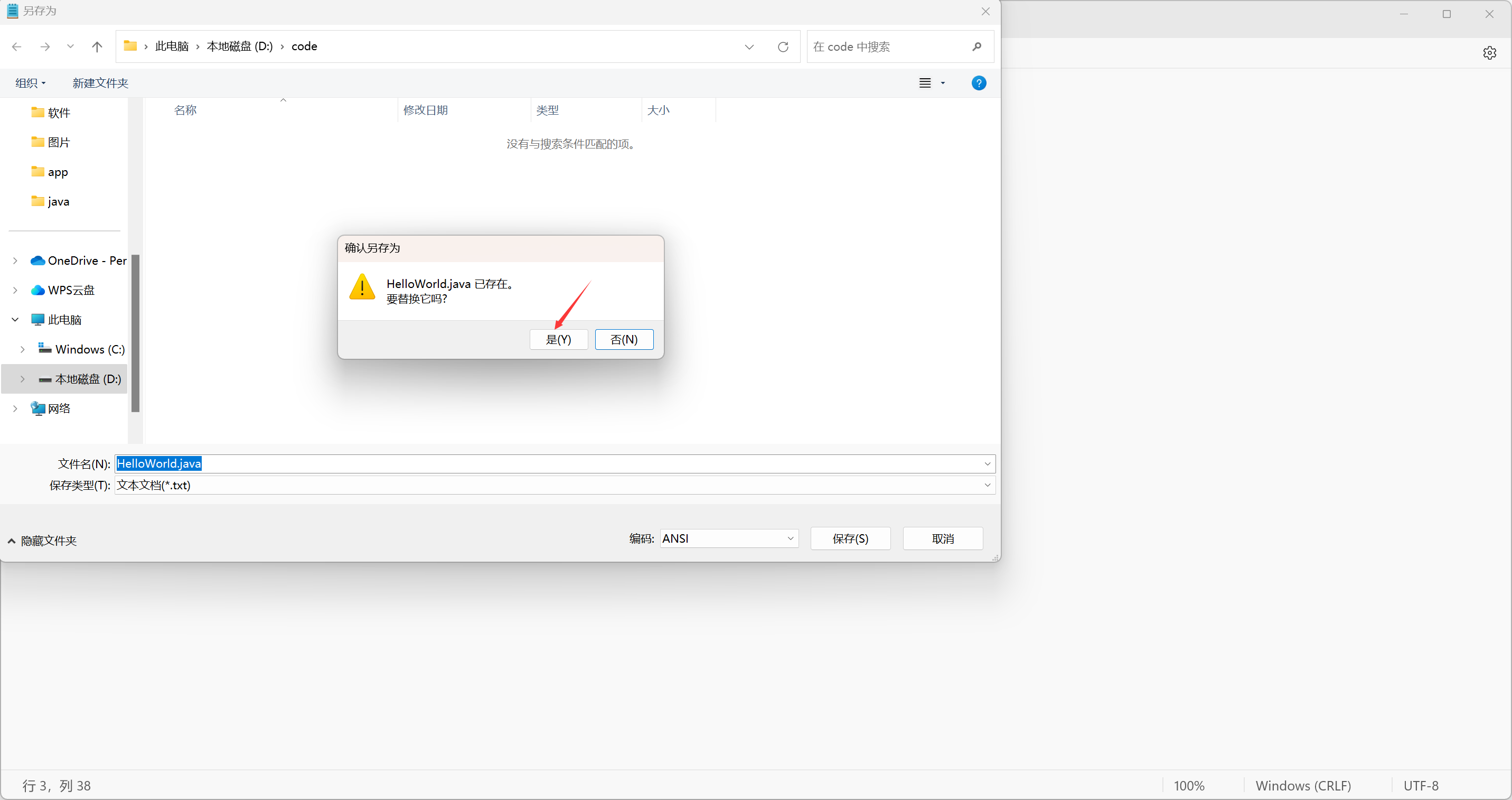Click refresh button in address bar
Viewport: 1512px width, 800px height.
(x=783, y=46)
